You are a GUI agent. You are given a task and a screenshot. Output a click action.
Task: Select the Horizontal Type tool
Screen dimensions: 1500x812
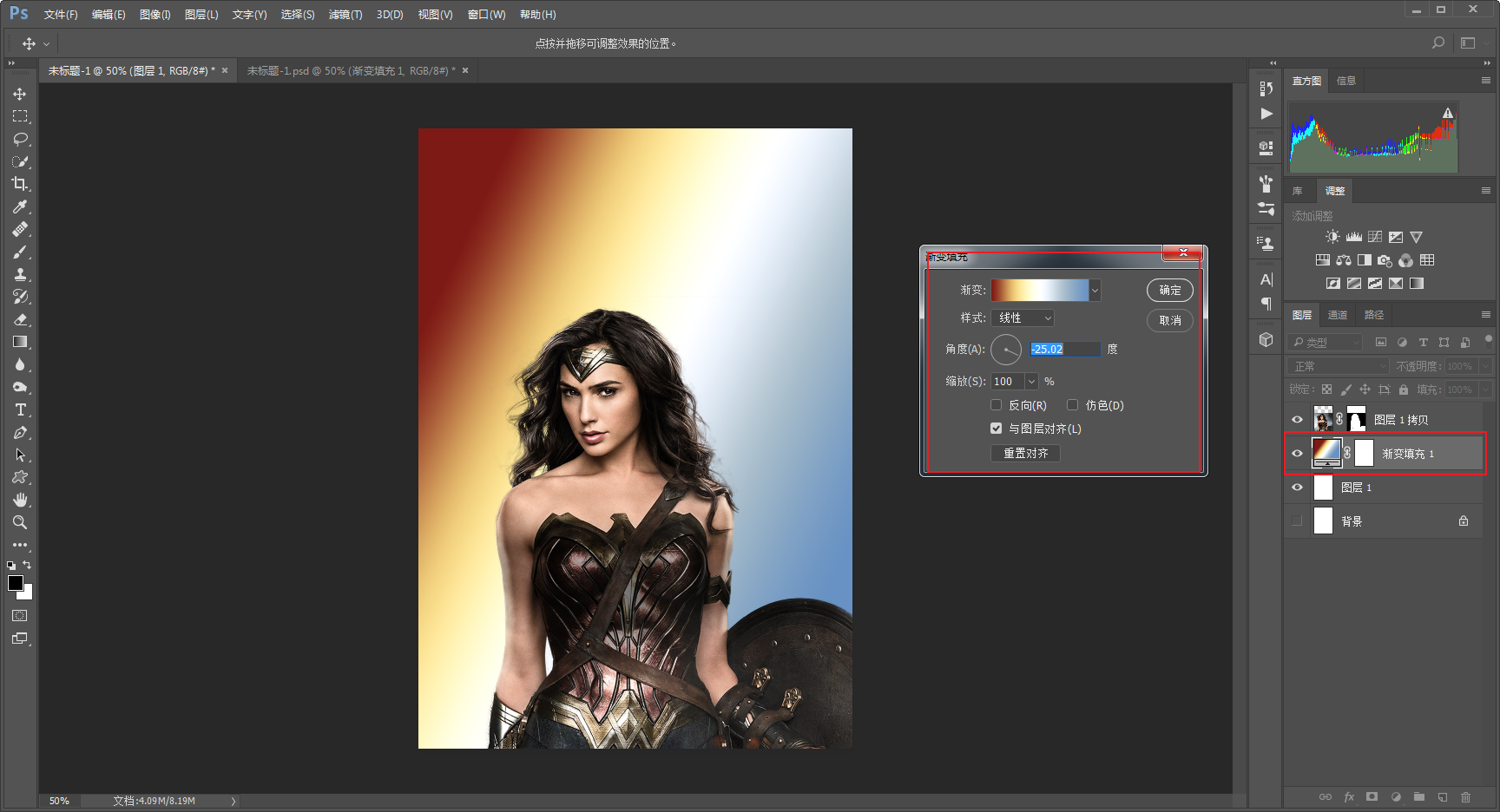20,409
